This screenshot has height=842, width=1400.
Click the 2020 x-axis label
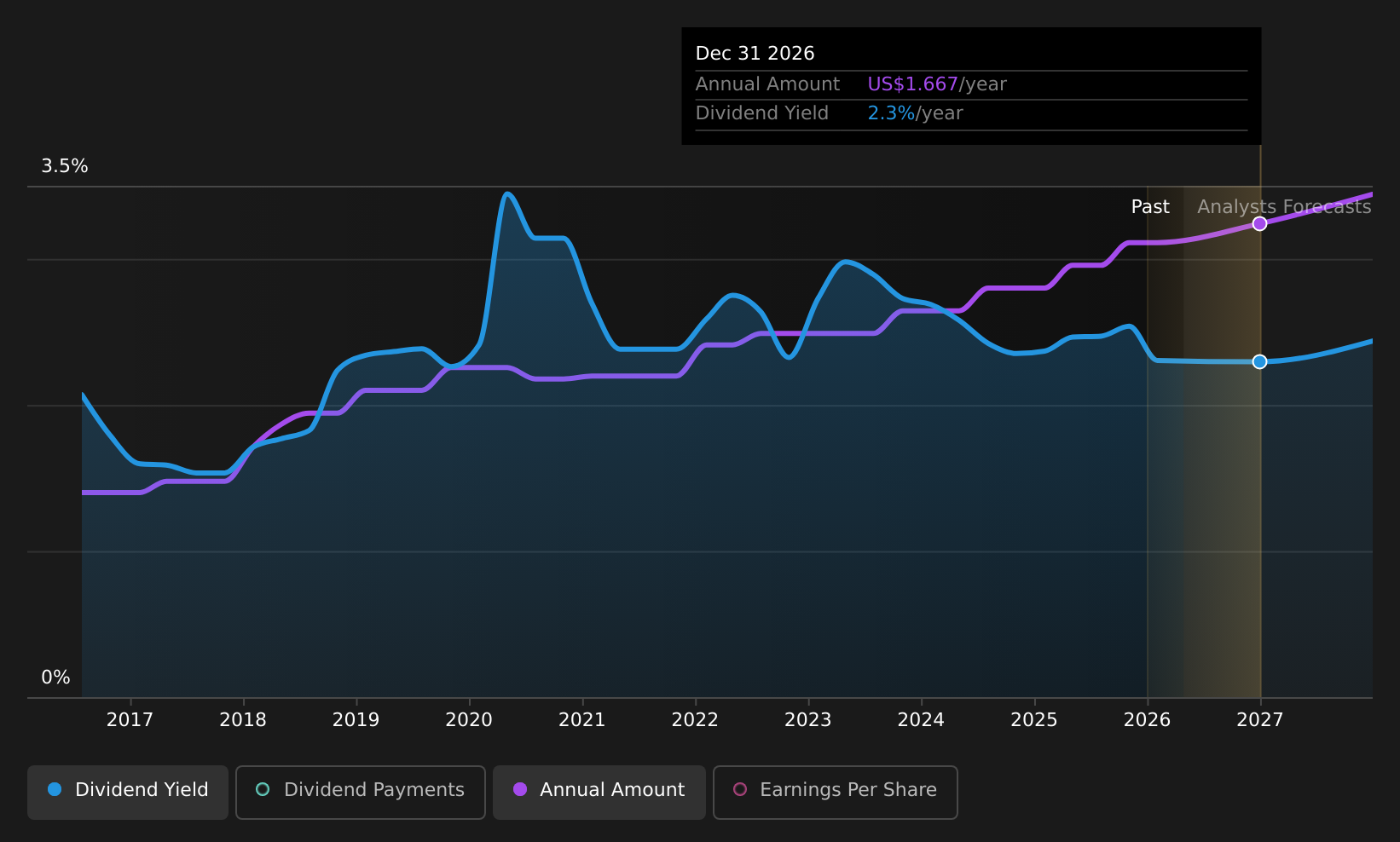coord(469,720)
